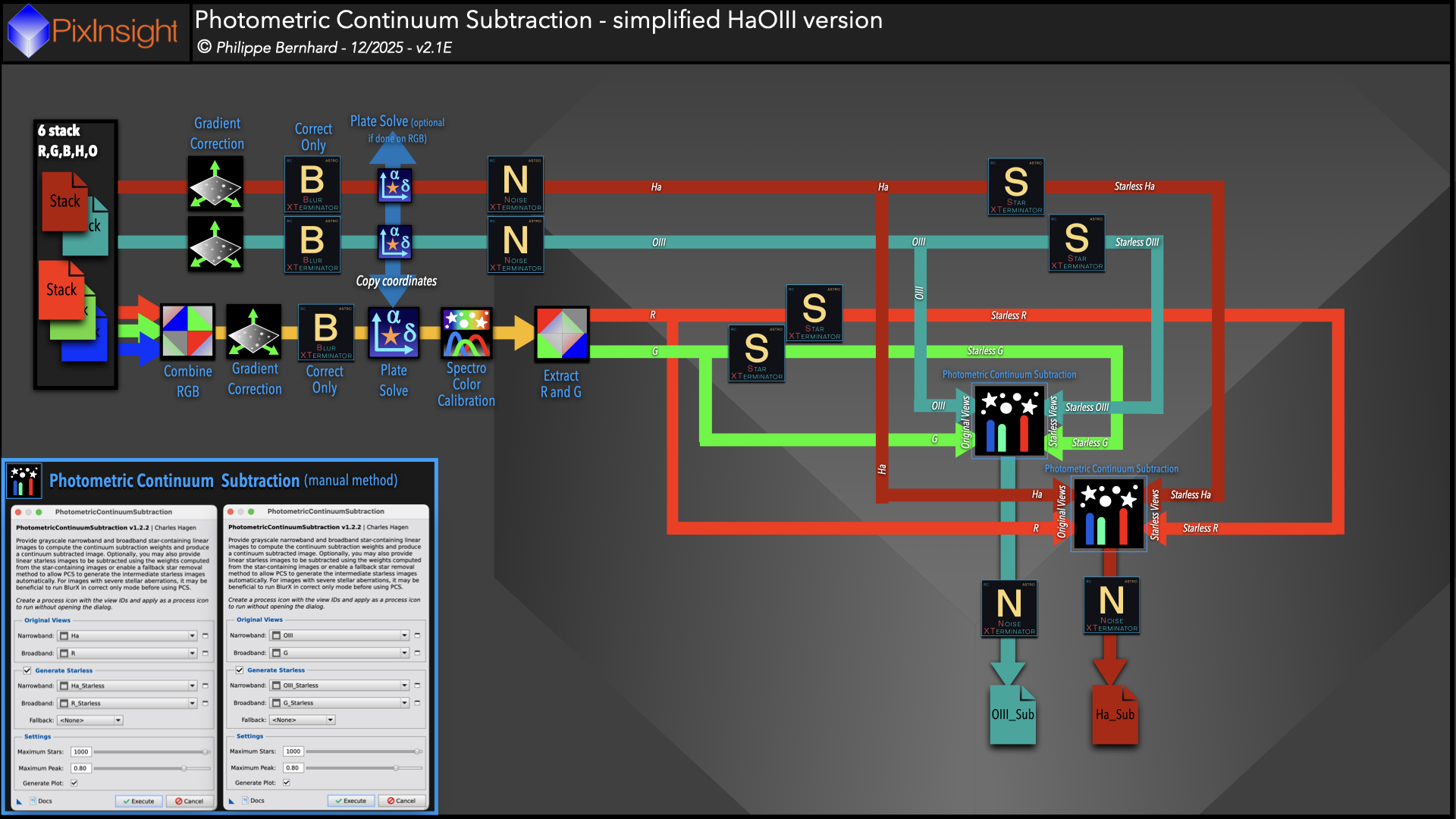Click the Maximum Peak slider in the left dialog
The image size is (1456, 819).
[x=184, y=768]
